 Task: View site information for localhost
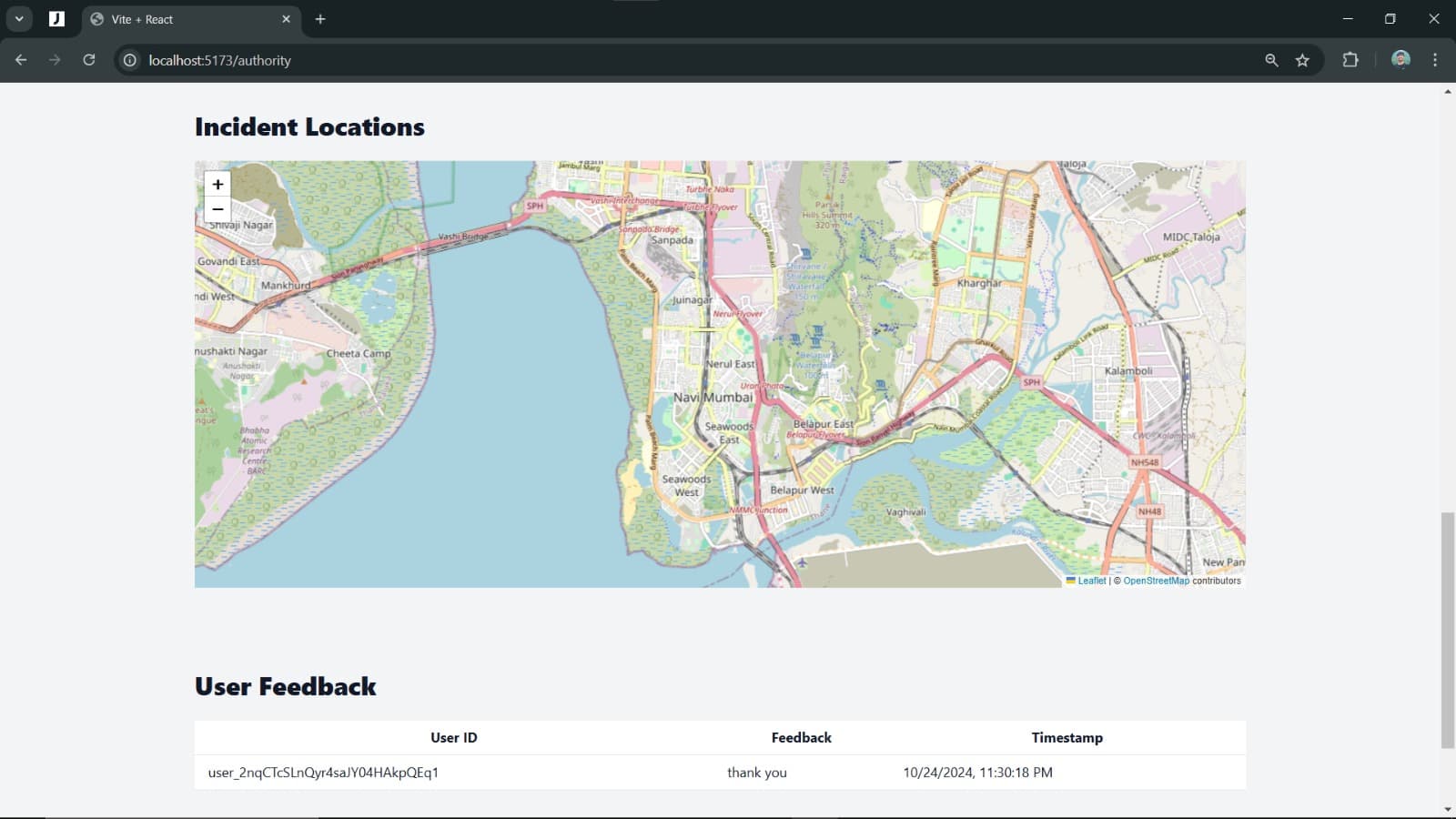[130, 60]
